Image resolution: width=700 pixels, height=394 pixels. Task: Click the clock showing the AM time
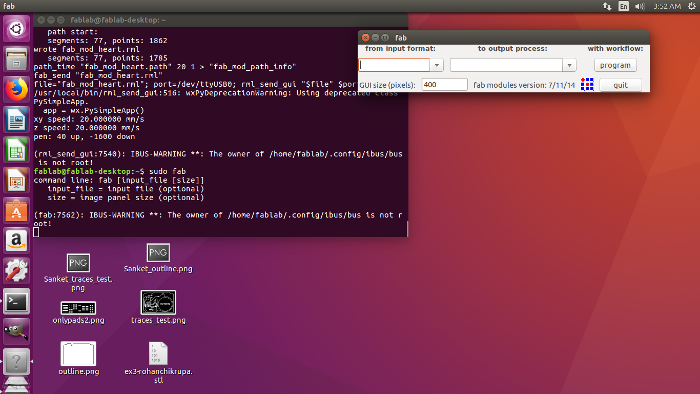tap(667, 6)
